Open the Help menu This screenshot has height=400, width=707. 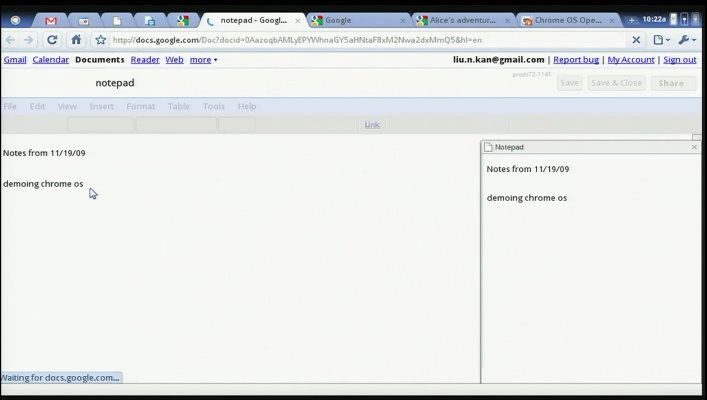[247, 106]
